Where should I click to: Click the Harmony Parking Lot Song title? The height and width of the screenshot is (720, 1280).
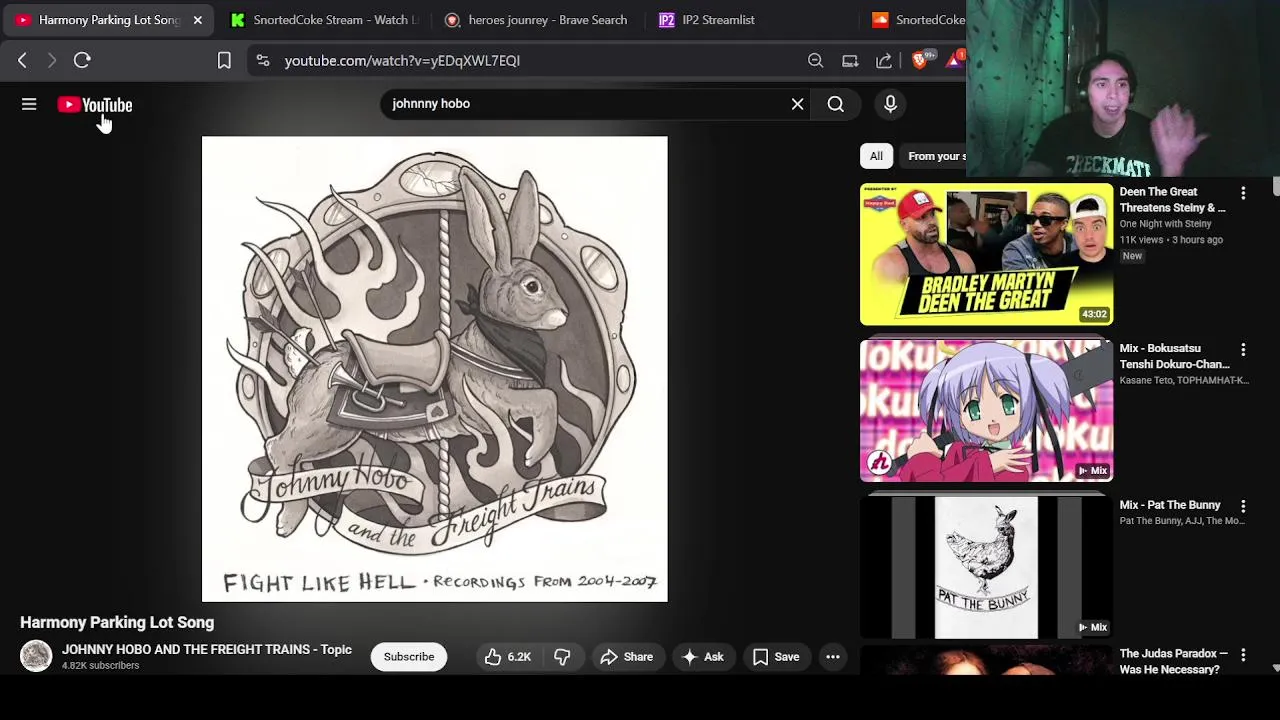(117, 623)
